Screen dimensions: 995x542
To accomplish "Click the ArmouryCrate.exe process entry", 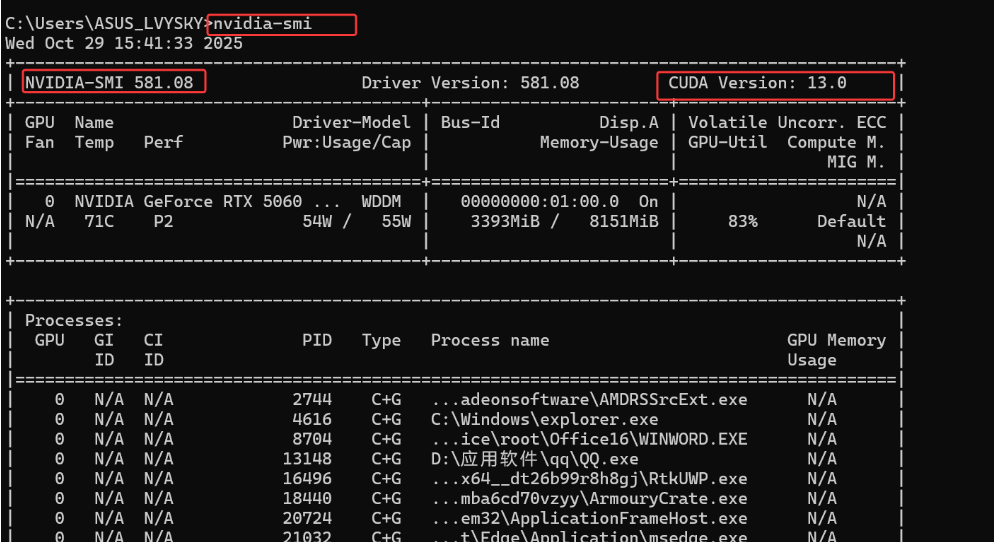I will point(589,498).
